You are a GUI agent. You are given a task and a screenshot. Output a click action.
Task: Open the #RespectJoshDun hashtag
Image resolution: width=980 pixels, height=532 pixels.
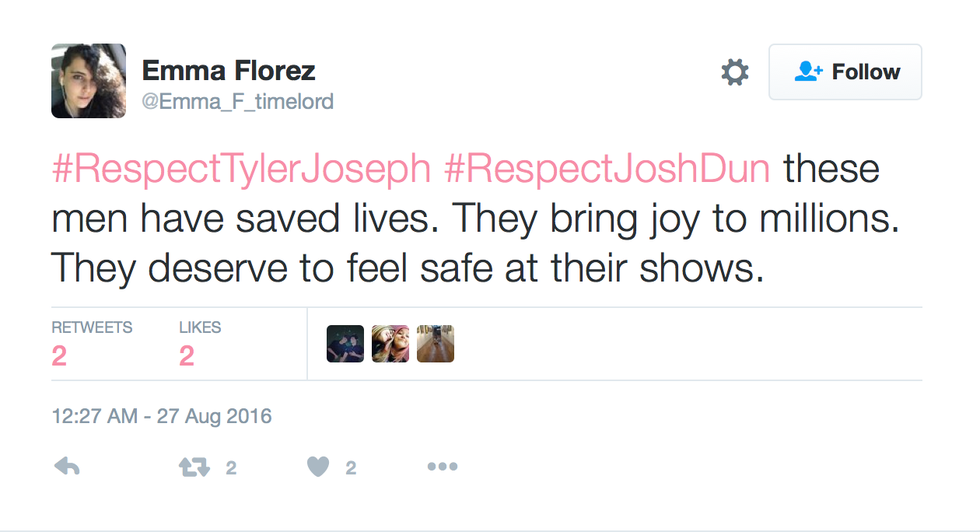click(607, 169)
